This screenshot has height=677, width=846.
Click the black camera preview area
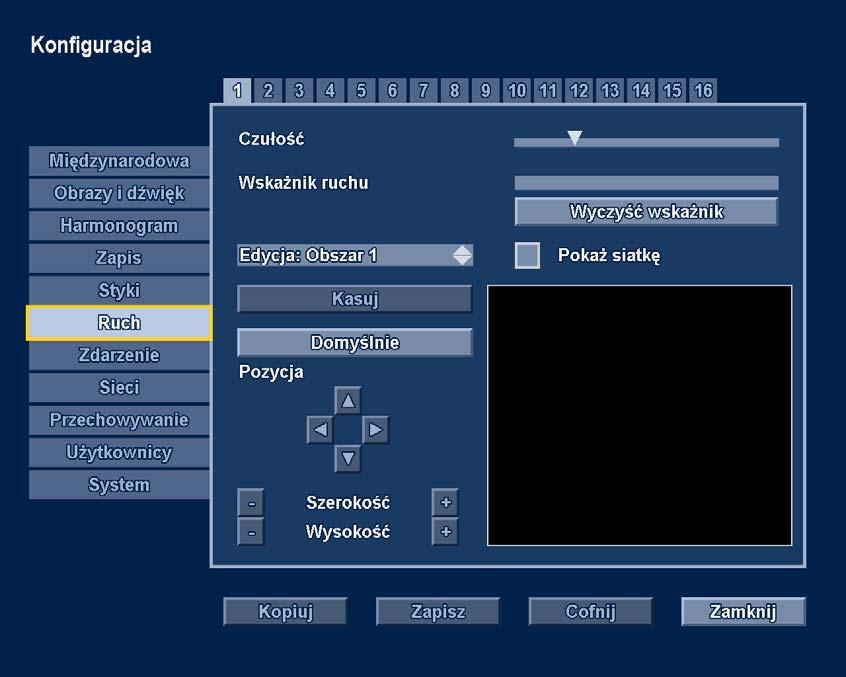[x=639, y=415]
